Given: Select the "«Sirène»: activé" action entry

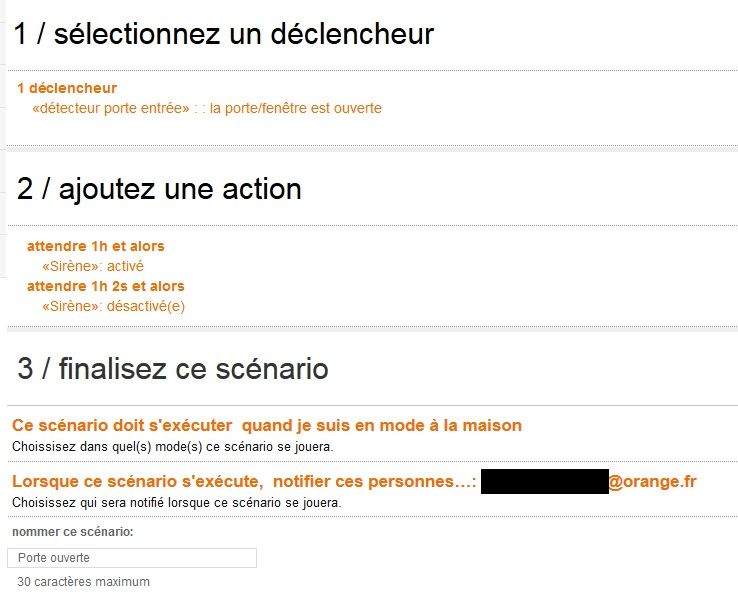Looking at the screenshot, I should click(x=93, y=266).
